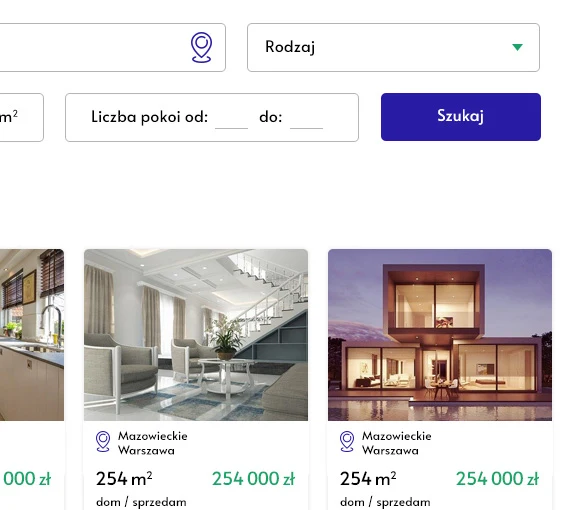Click Mazowieckie Warszawa on right listing
Viewport: 565px width, 510px height.
[x=396, y=443]
